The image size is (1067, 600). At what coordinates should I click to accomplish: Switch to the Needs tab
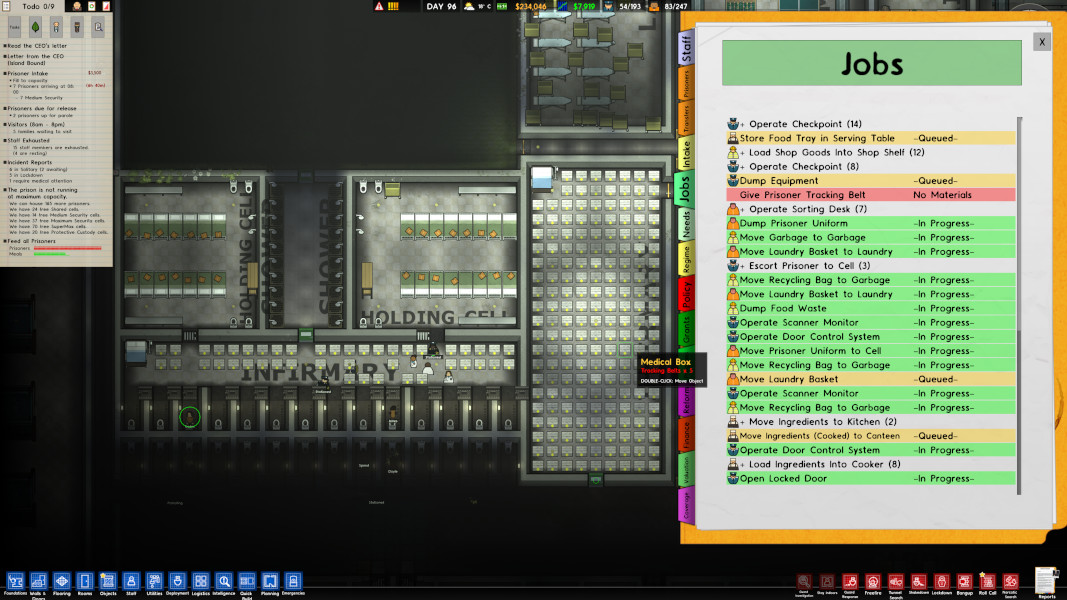(686, 224)
